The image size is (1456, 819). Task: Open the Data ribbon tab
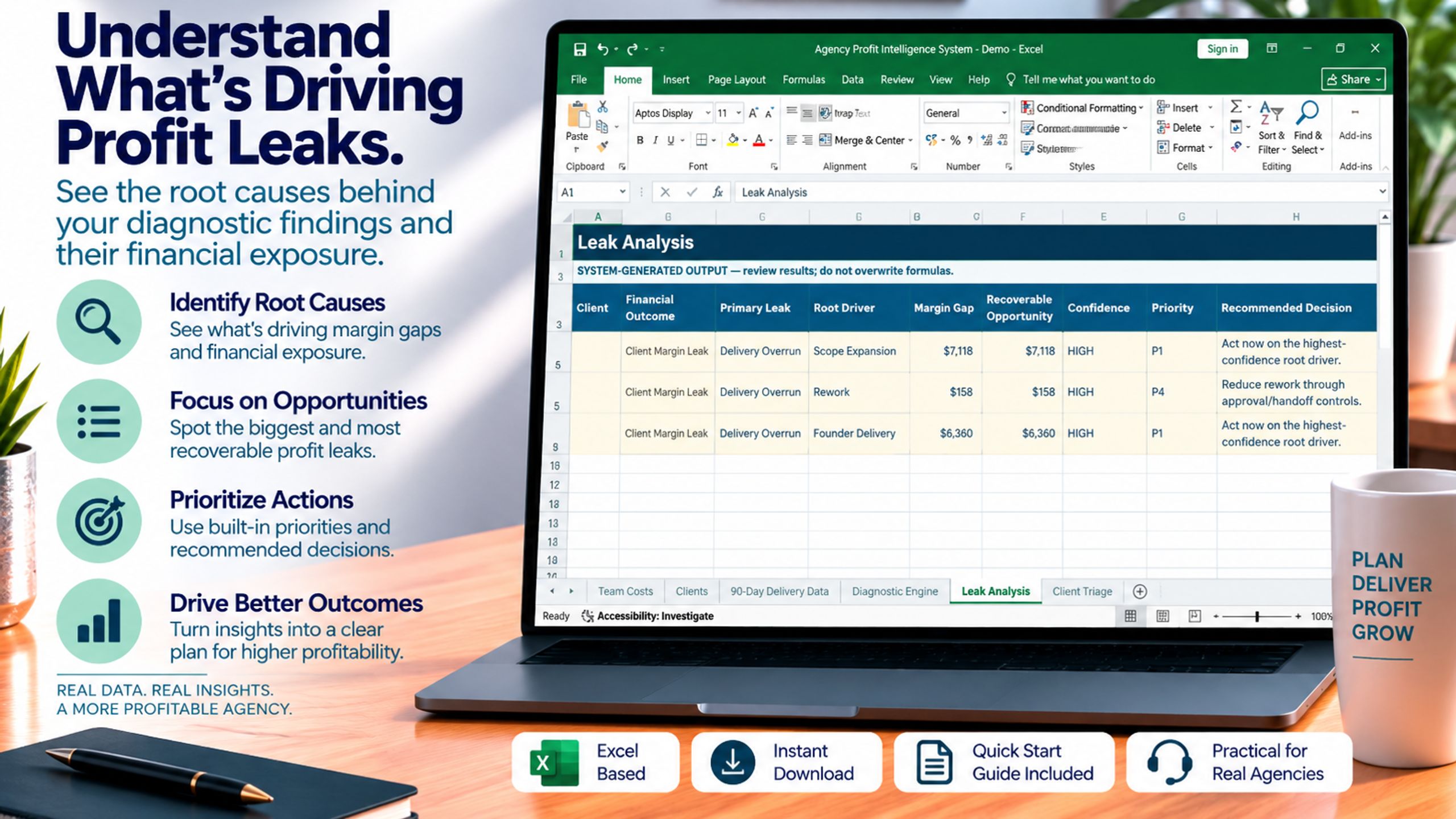853,80
